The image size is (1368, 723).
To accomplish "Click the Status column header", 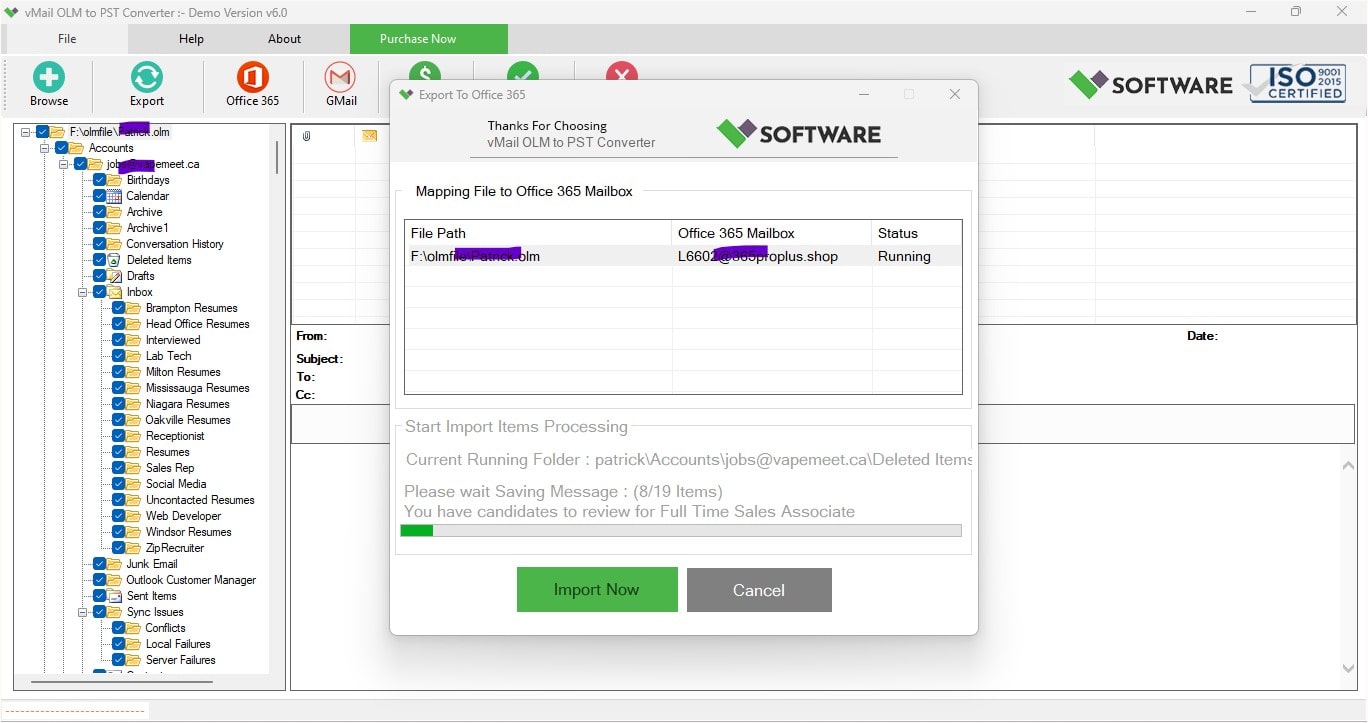I will coord(916,233).
